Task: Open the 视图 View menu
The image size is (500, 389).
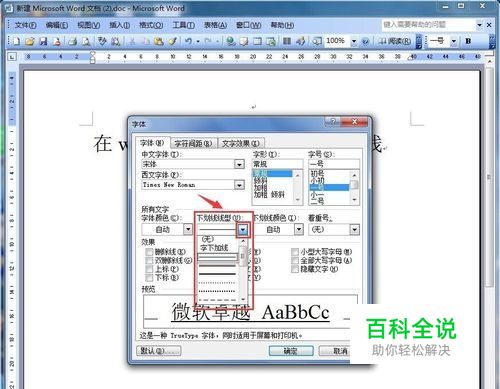Action: tap(89, 25)
